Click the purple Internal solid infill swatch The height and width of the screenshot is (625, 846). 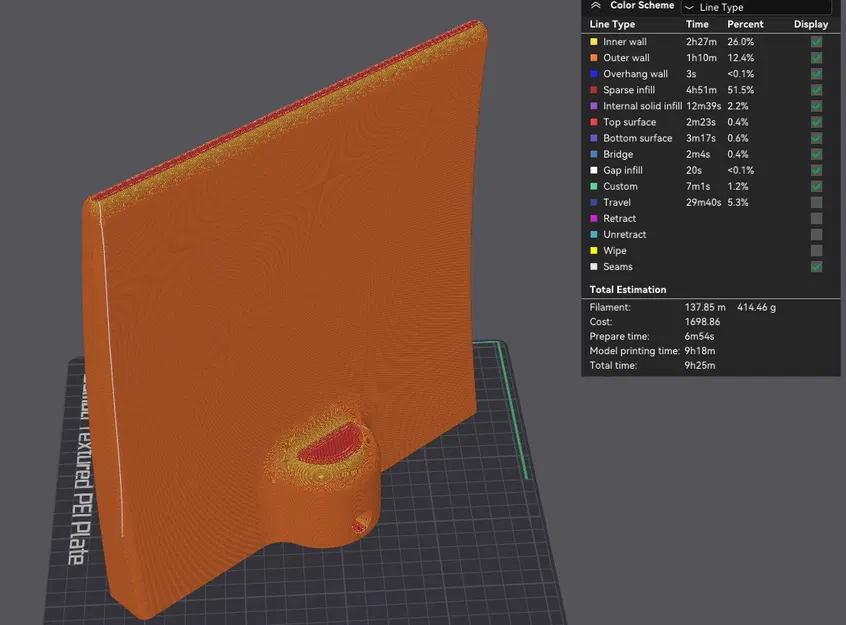click(x=593, y=106)
